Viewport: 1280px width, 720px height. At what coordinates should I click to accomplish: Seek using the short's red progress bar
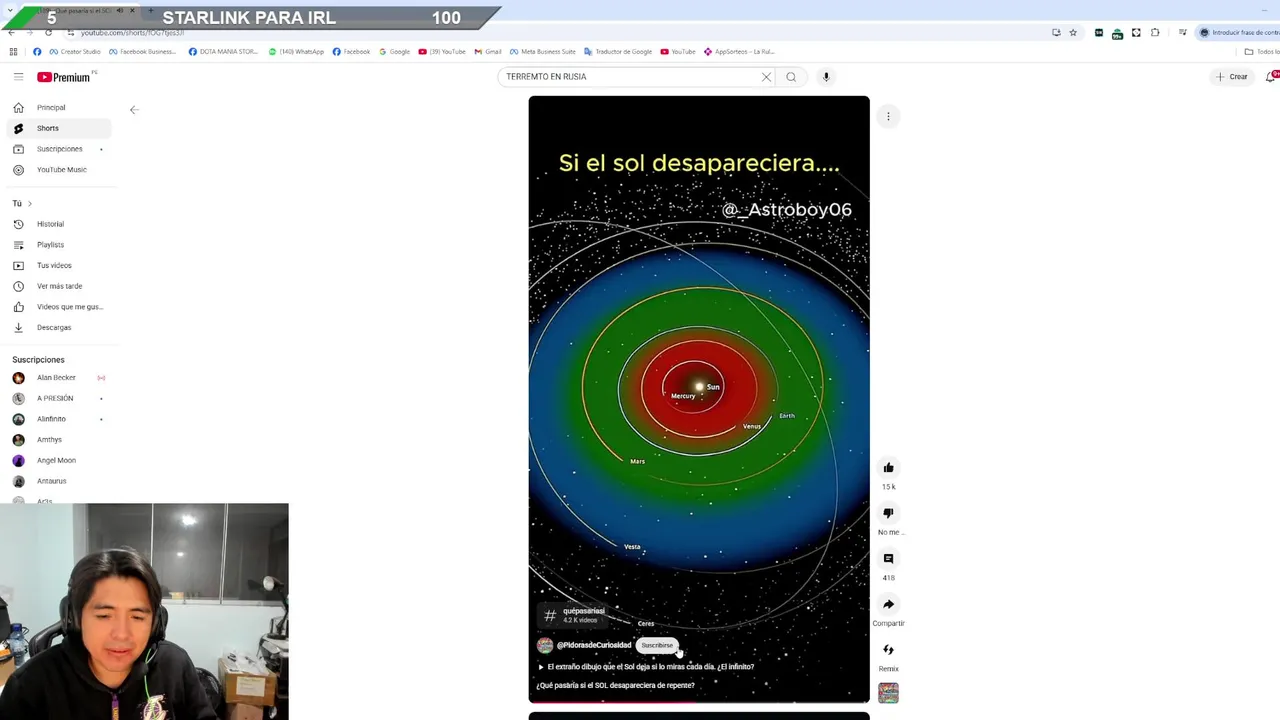tap(699, 702)
